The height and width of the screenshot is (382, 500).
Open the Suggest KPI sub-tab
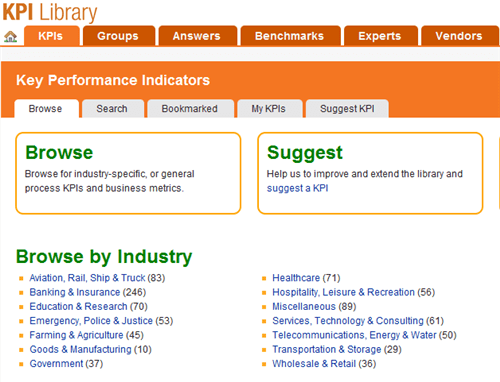(x=347, y=109)
